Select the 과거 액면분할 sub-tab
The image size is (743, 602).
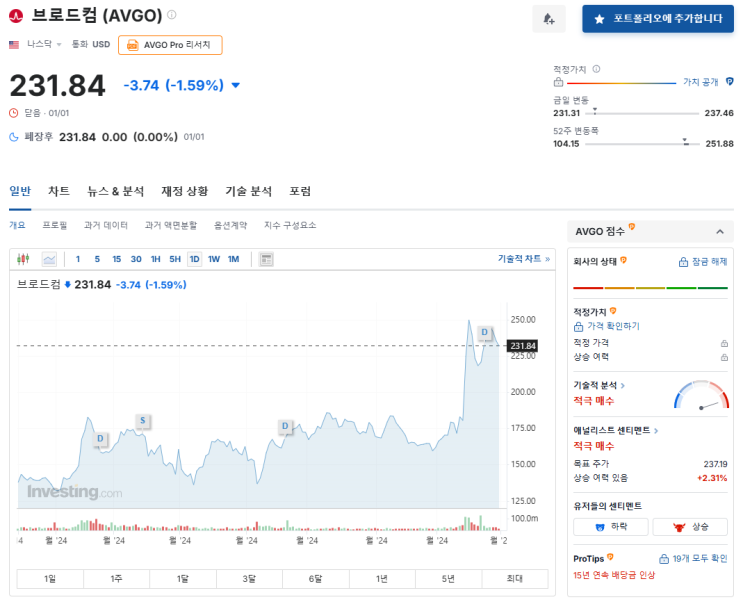click(x=171, y=225)
